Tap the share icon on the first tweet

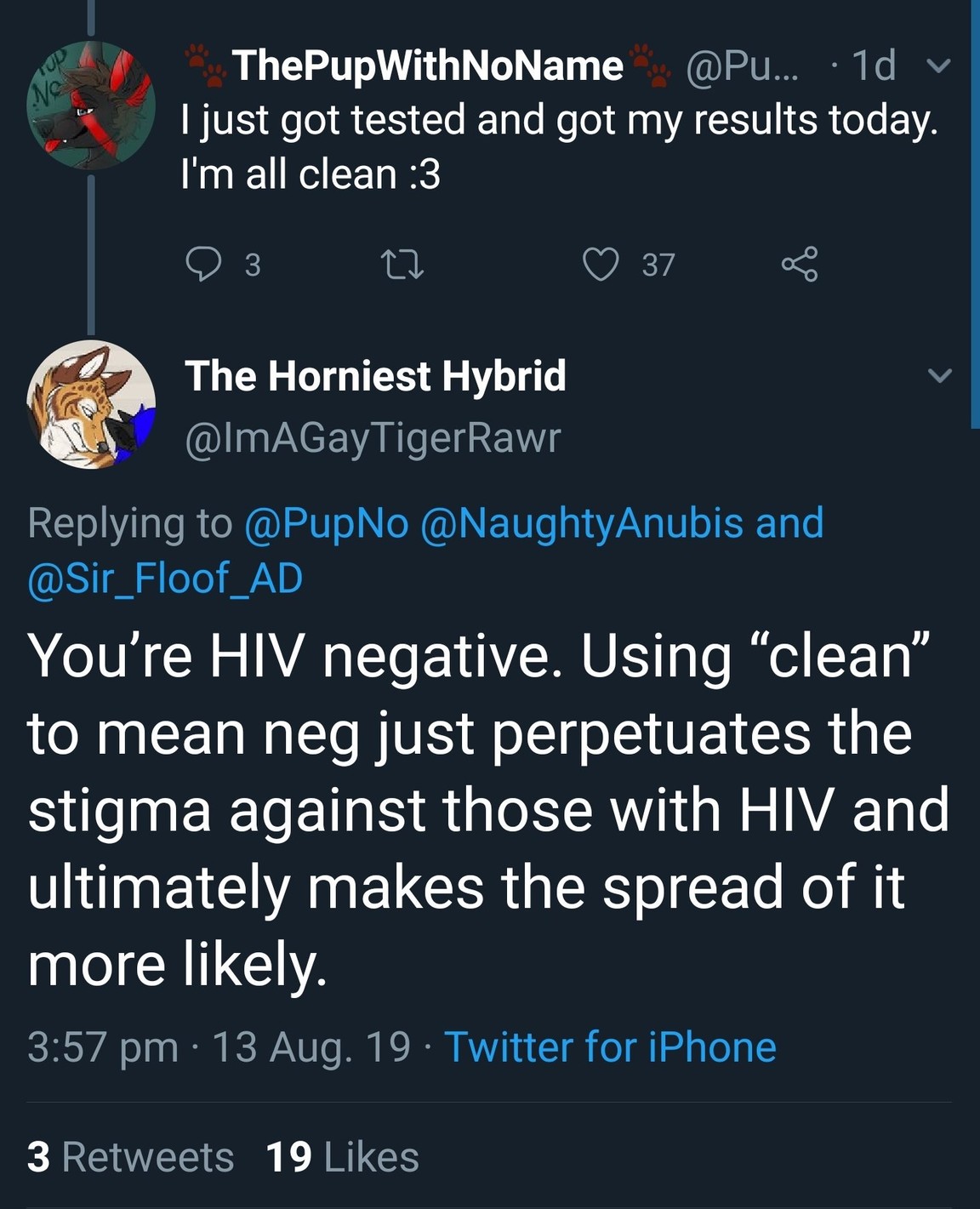(800, 264)
